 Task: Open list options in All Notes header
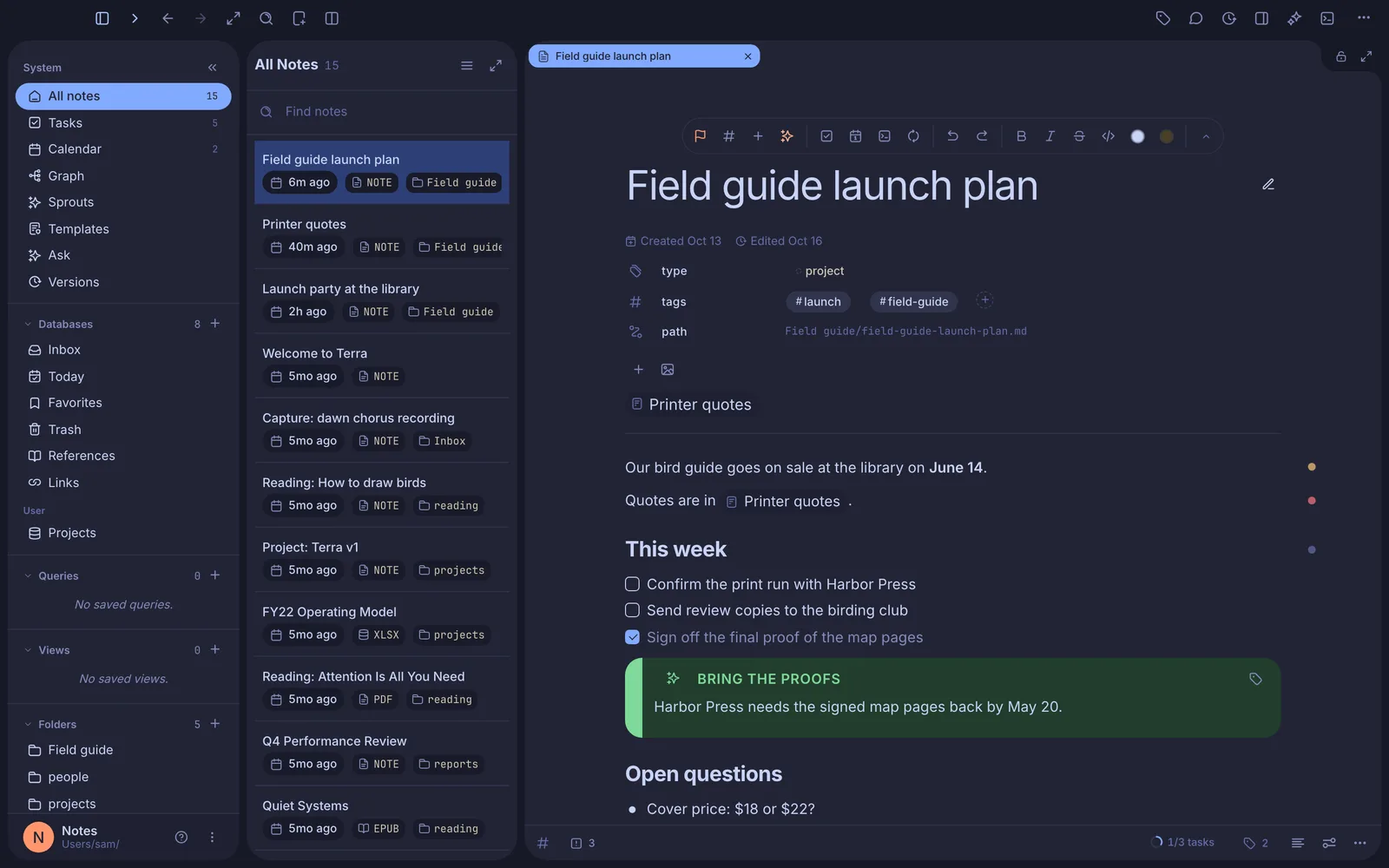tap(467, 66)
